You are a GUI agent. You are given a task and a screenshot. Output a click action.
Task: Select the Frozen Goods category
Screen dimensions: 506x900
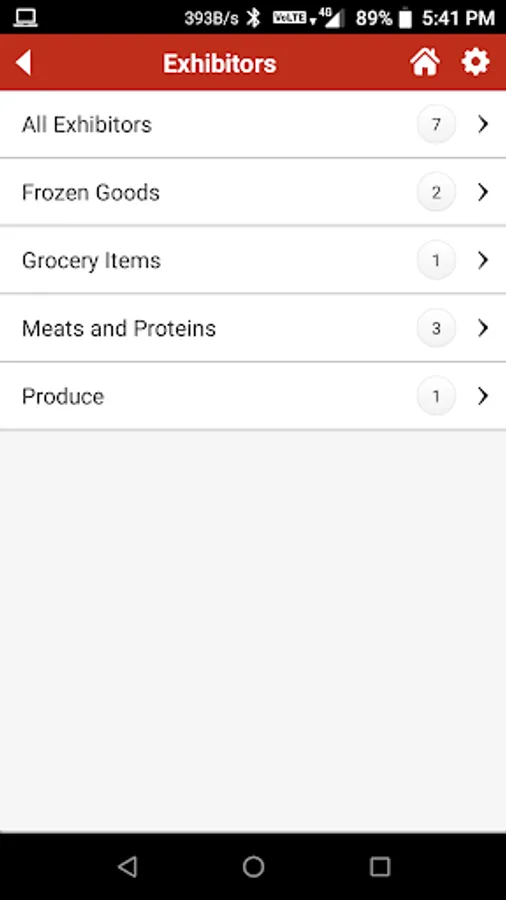253,192
